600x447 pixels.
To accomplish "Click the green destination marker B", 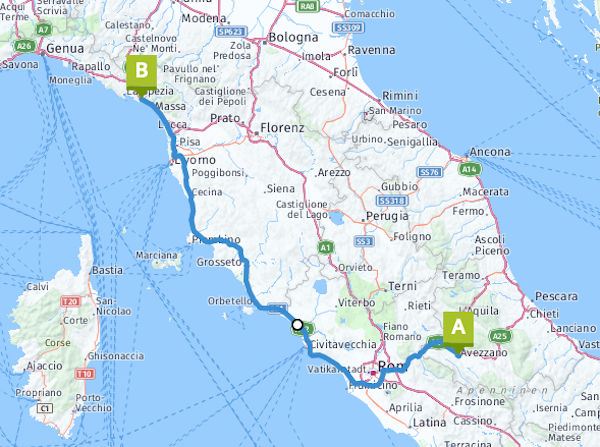I will click(x=142, y=73).
